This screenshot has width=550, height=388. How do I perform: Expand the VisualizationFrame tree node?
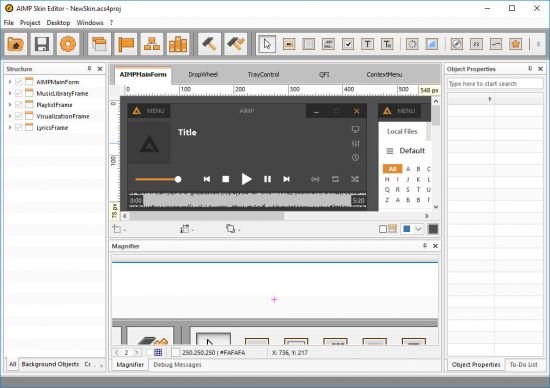10,116
